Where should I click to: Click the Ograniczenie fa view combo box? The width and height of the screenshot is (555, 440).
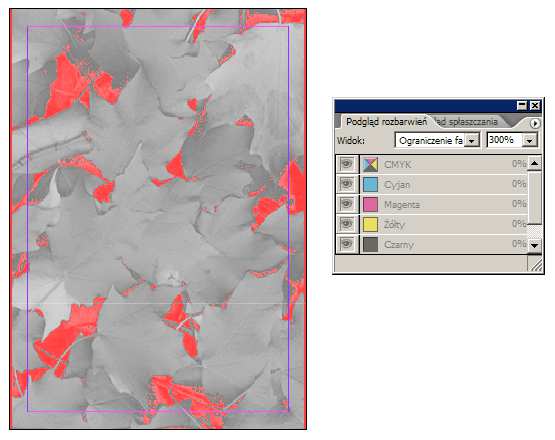point(437,140)
